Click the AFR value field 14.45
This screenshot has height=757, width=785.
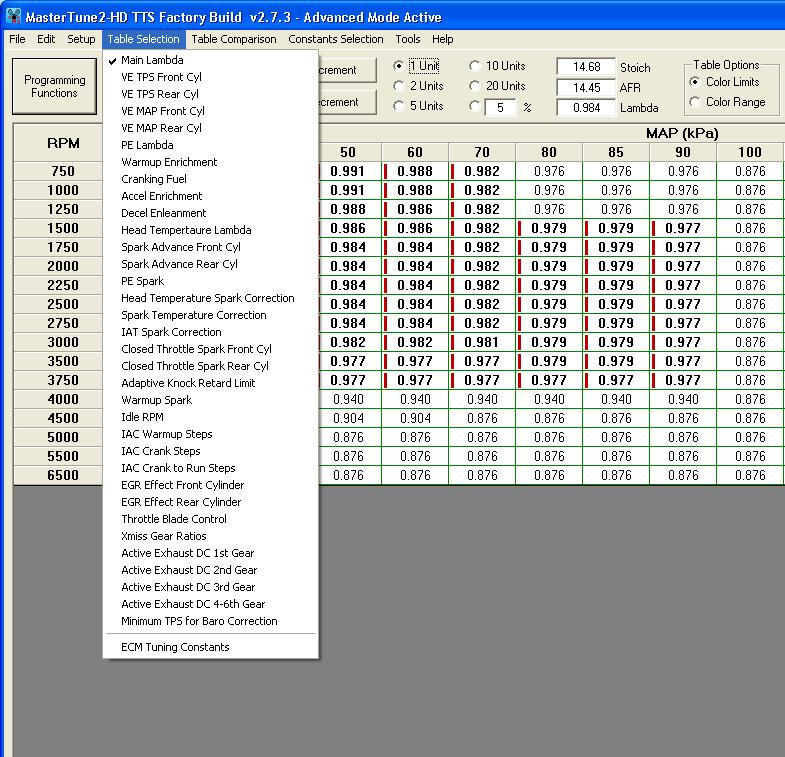(586, 88)
